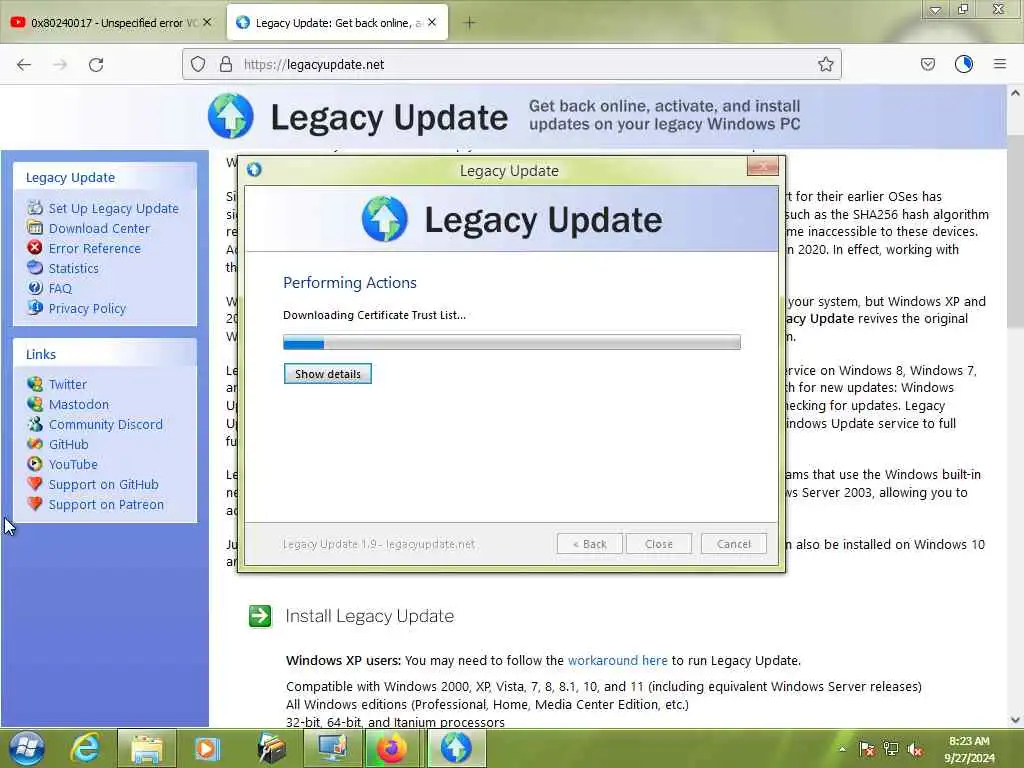Click Cancel in the Legacy Update installer
1024x768 pixels.
[733, 544]
